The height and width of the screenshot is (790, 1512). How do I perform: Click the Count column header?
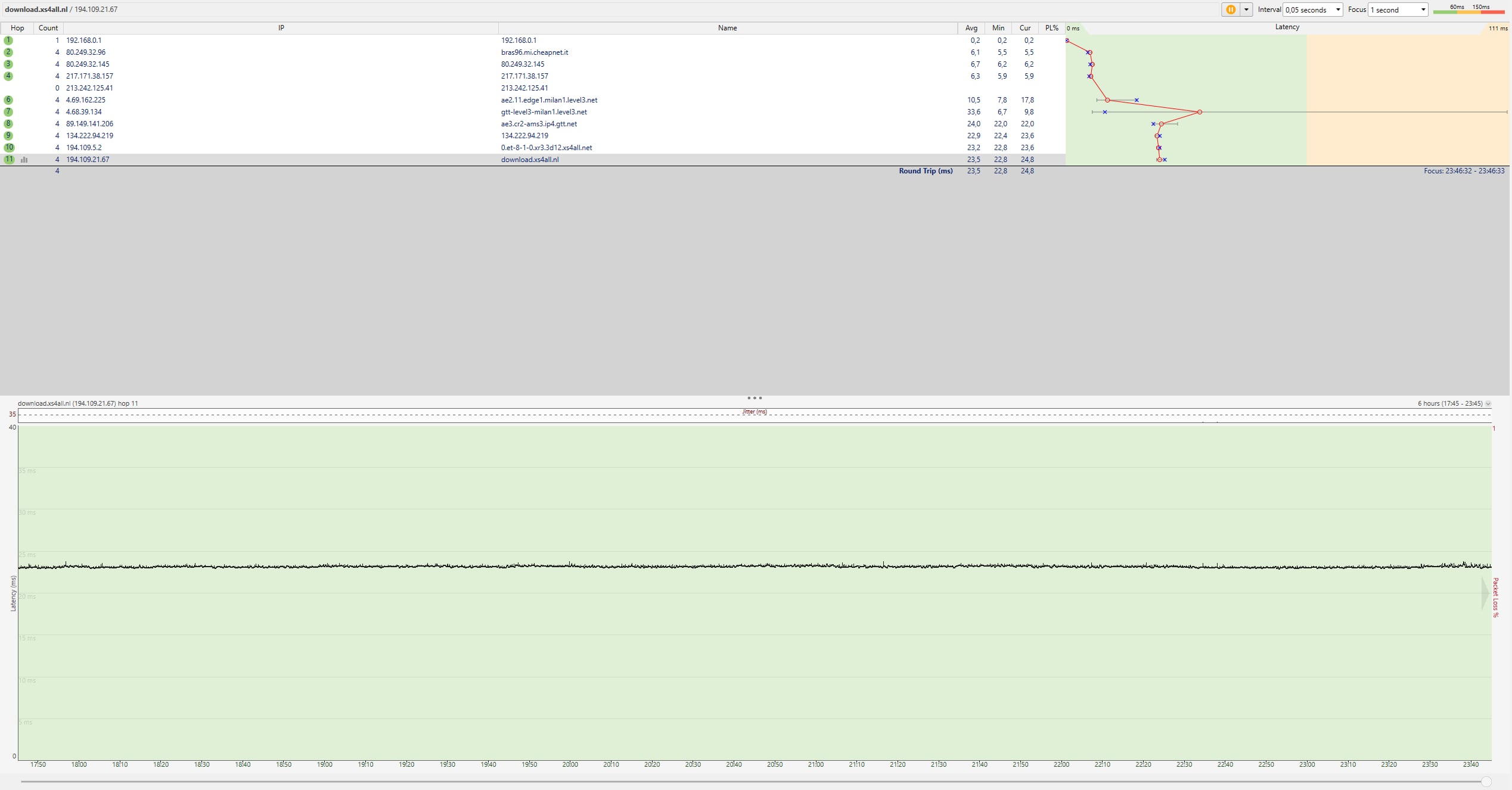coord(48,28)
